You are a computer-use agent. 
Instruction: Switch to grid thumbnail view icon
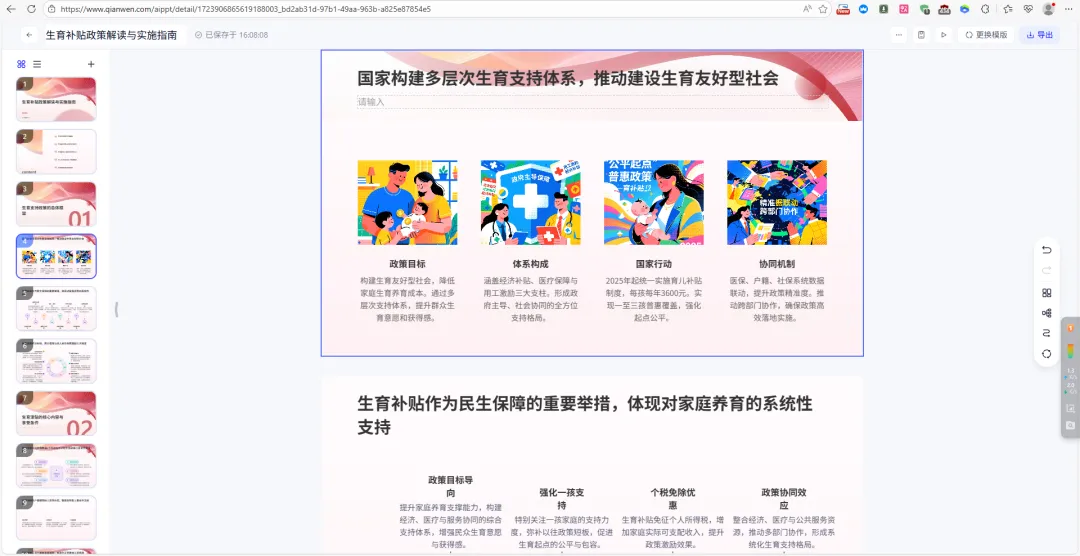click(x=21, y=64)
